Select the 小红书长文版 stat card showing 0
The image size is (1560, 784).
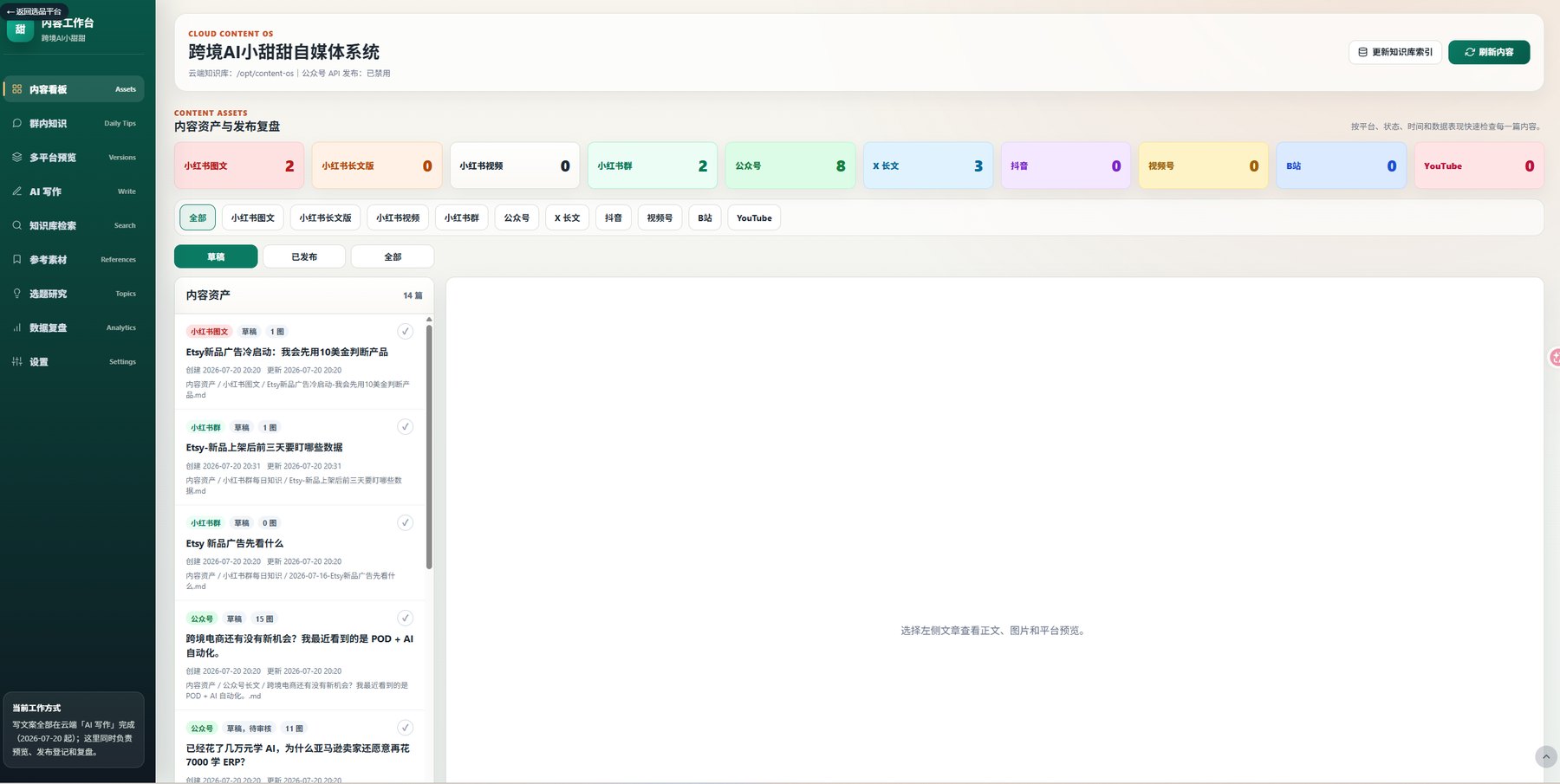tap(377, 165)
